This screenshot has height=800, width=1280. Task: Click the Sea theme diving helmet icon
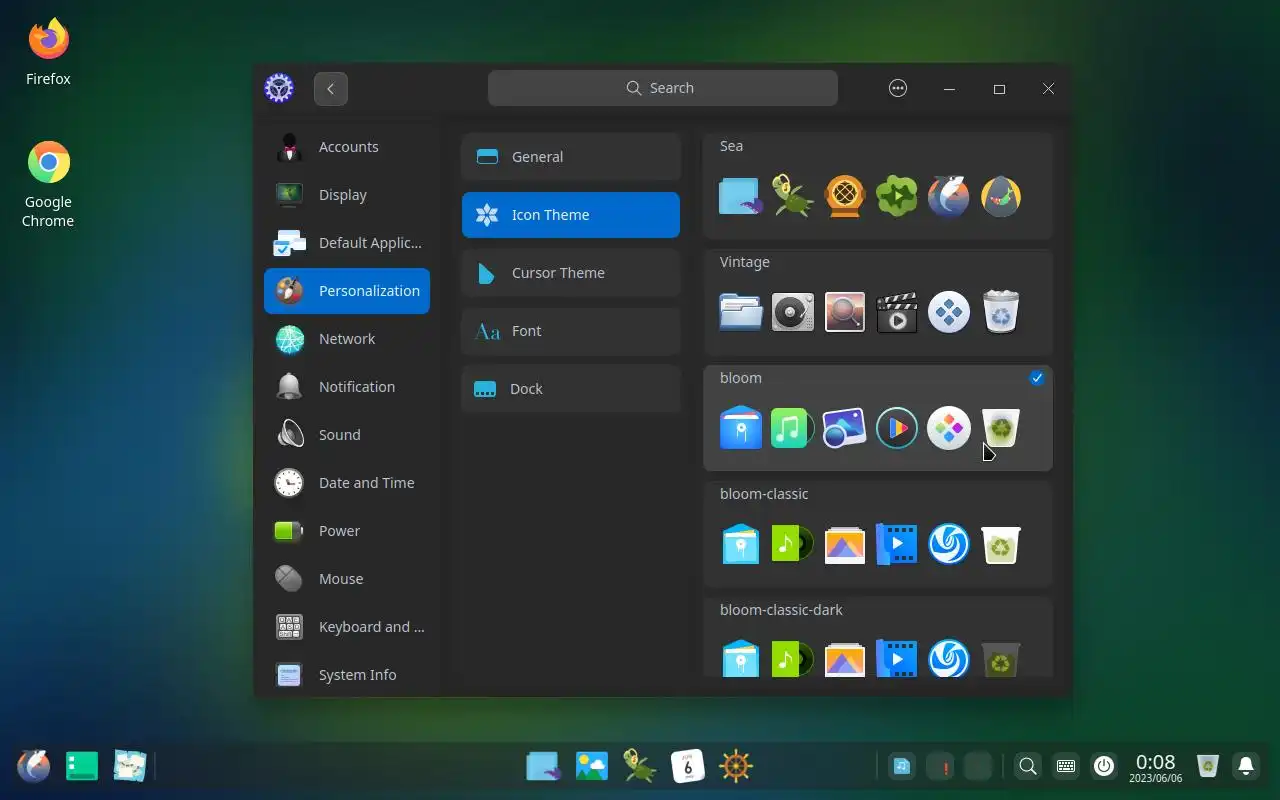pyautogui.click(x=845, y=196)
